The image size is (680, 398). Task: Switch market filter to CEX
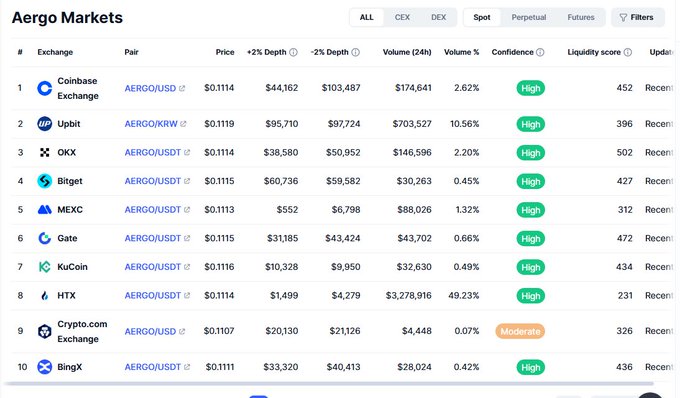click(402, 17)
